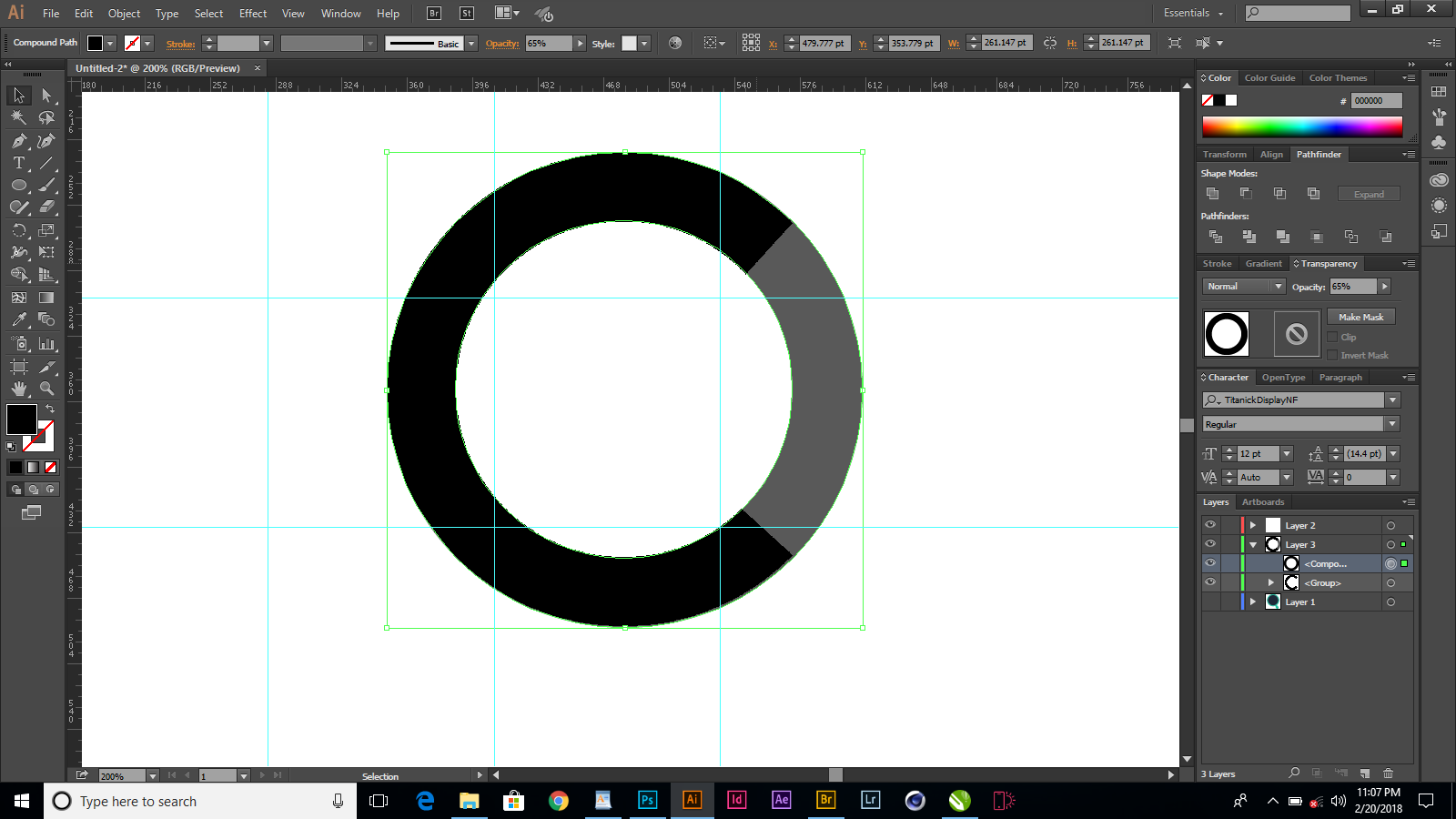
Task: Select the Direct Selection tool
Action: click(x=46, y=96)
